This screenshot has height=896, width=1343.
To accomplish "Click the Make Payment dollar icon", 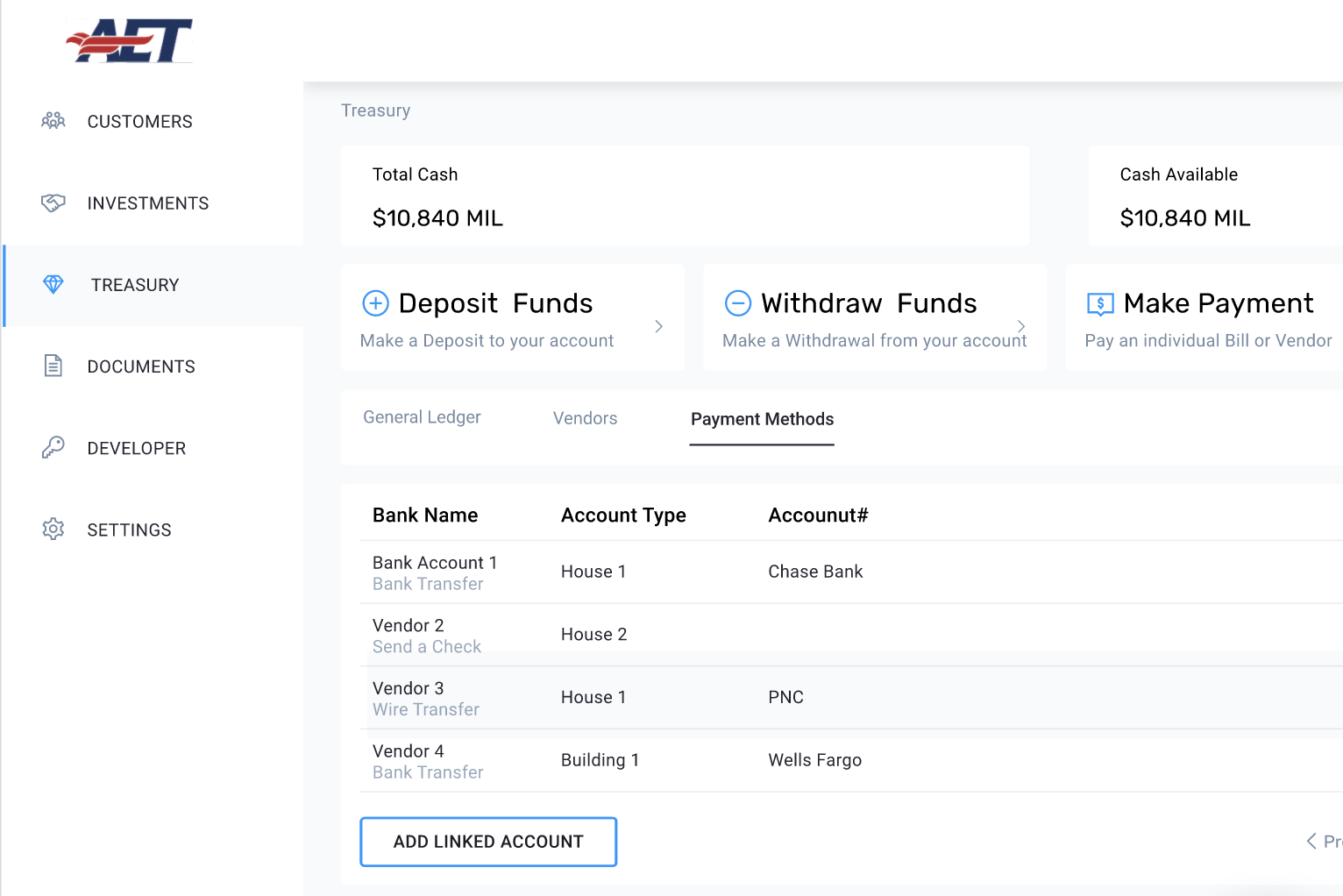I will 1100,304.
